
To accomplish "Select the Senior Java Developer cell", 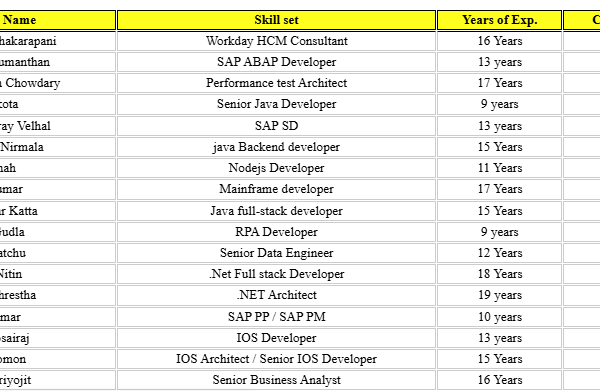I will [276, 104].
